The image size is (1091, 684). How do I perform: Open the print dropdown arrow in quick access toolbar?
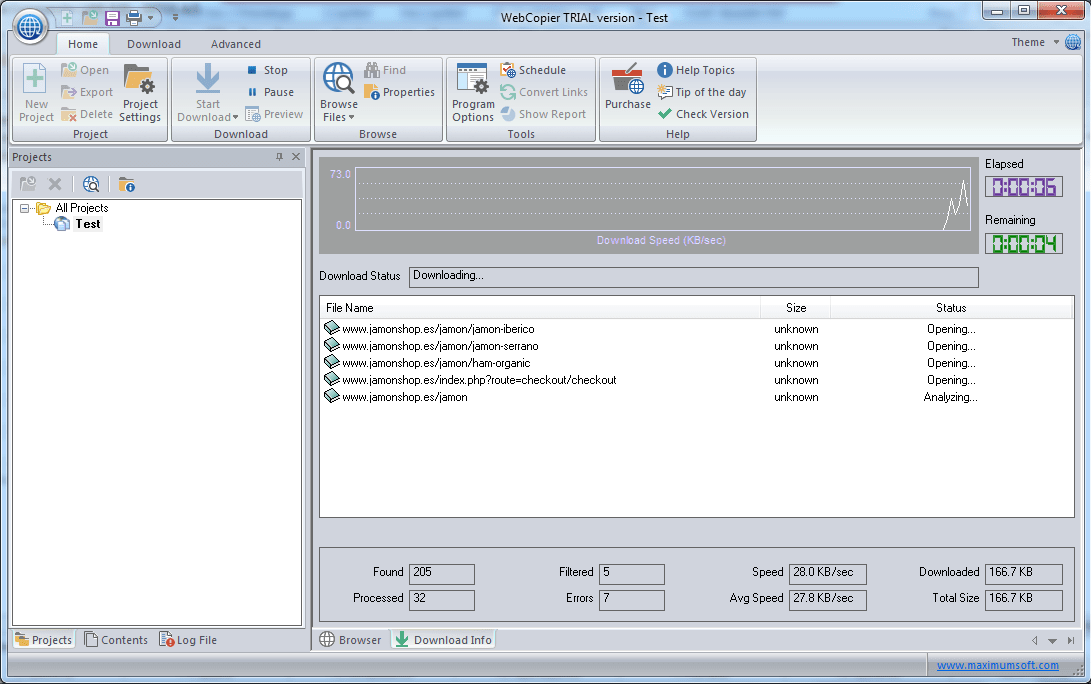pyautogui.click(x=150, y=18)
